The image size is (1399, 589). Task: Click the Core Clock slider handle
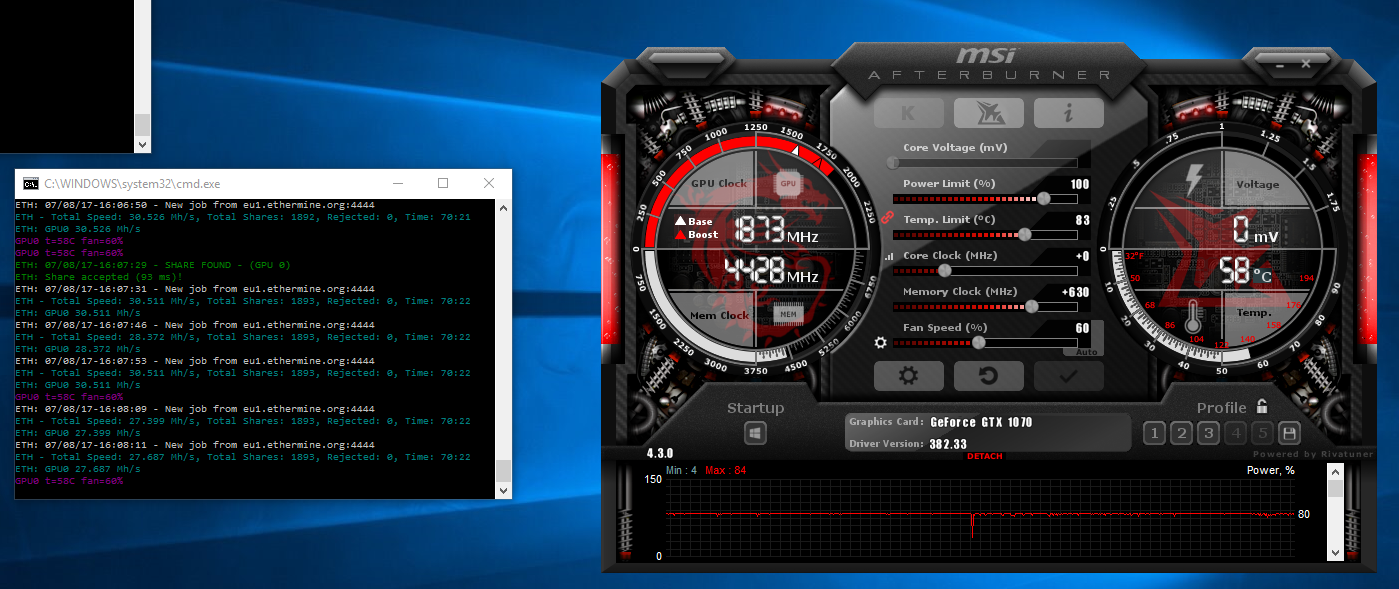[x=944, y=270]
